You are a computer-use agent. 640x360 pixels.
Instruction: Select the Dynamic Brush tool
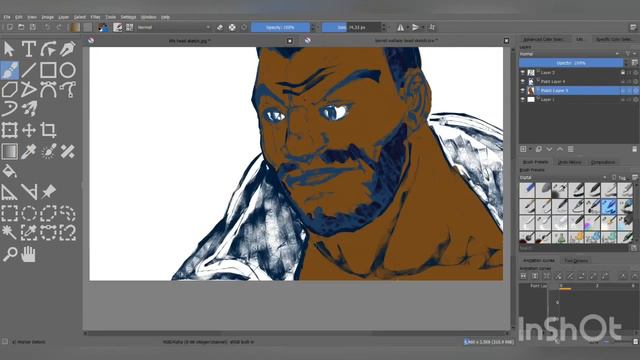pyautogui.click(x=9, y=109)
